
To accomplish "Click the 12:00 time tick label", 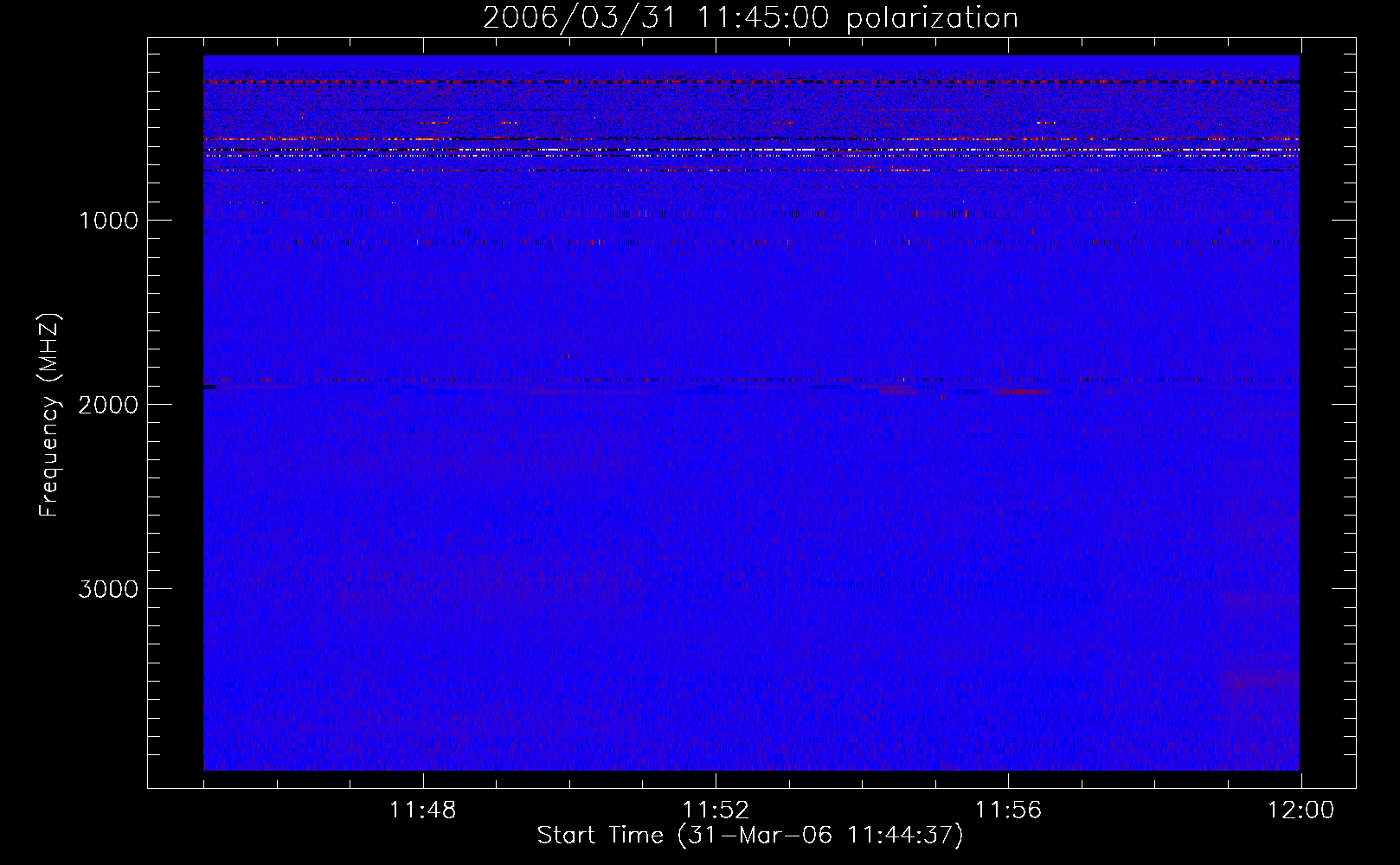I will pos(1300,811).
